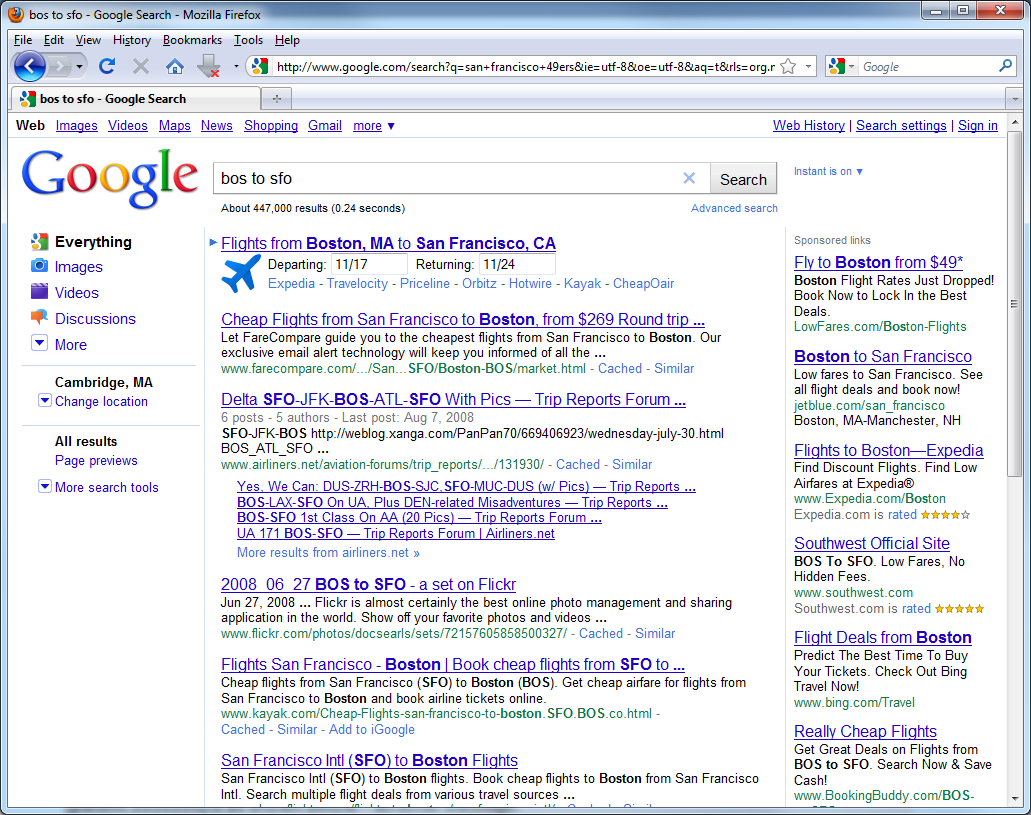Click the Videos clapperboard icon in sidebar
Viewport: 1031px width, 815px height.
tap(39, 291)
